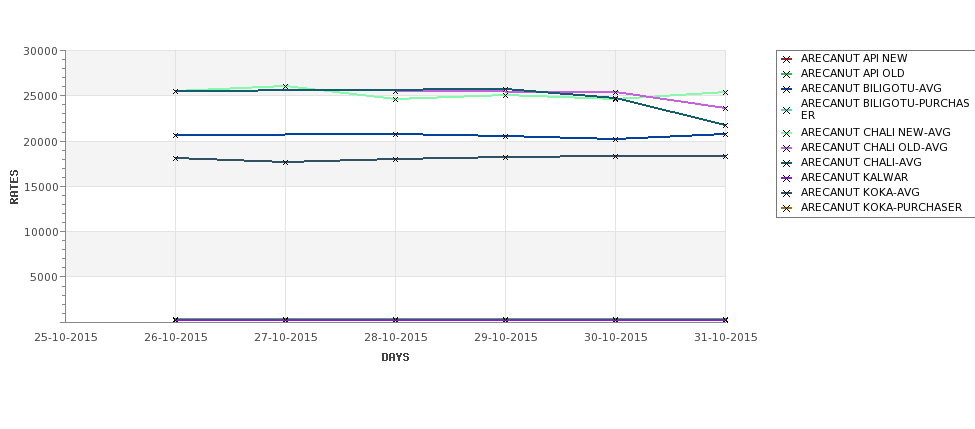Click the 31-10-2015 x-axis date label
The image size is (975, 429).
click(726, 338)
